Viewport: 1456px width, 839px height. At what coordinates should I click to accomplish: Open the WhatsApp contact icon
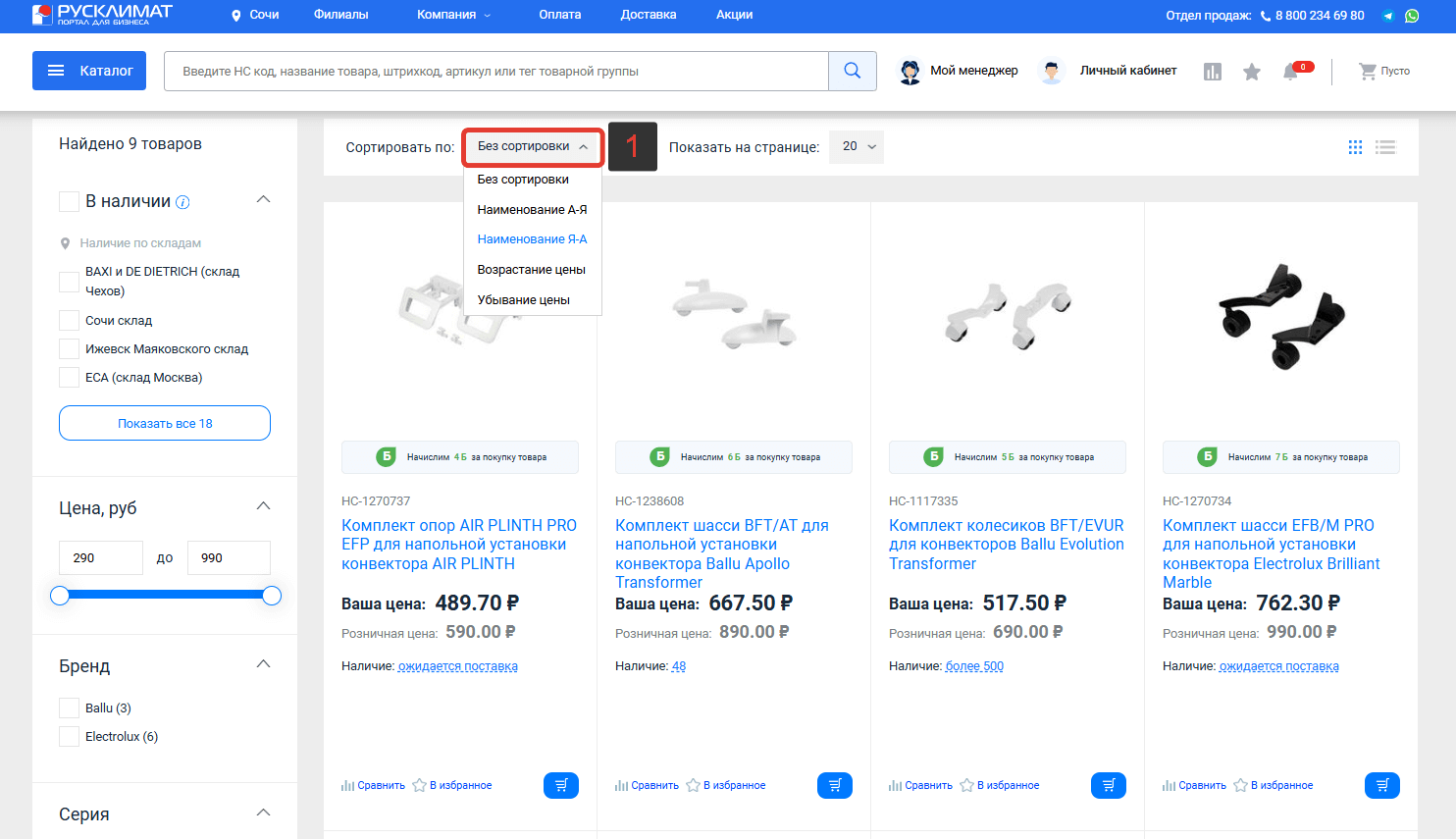pyautogui.click(x=1412, y=16)
